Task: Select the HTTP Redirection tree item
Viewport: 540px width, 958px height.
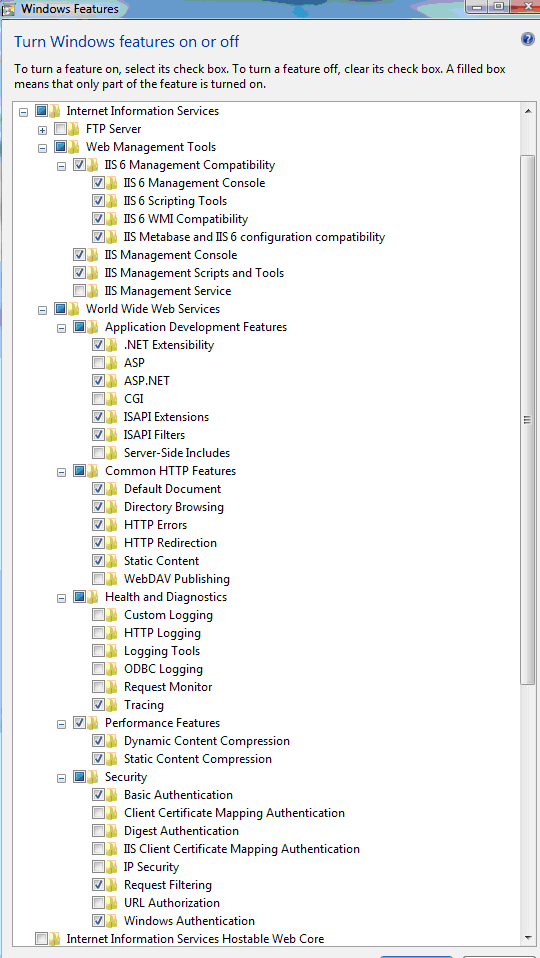Action: [x=170, y=543]
